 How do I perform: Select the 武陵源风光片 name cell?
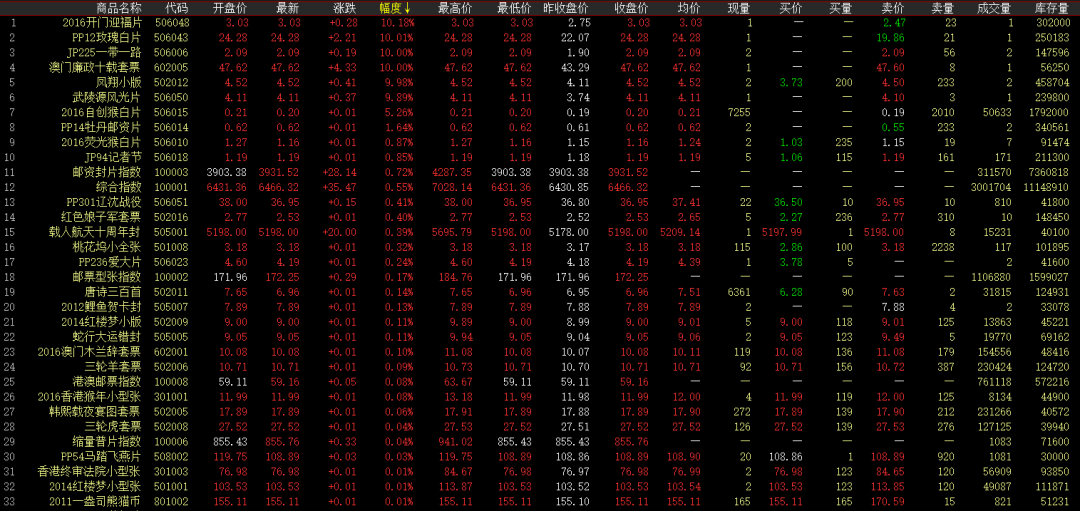(108, 97)
